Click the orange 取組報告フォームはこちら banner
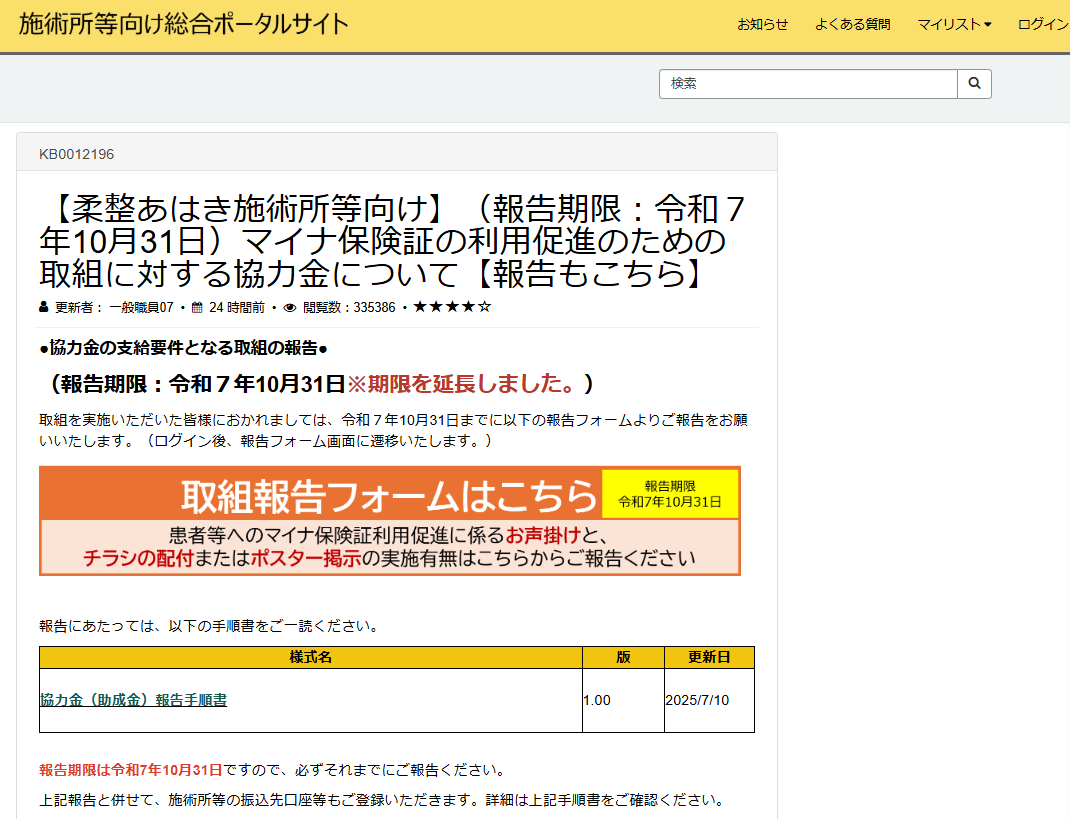The height and width of the screenshot is (819, 1070). click(x=320, y=494)
